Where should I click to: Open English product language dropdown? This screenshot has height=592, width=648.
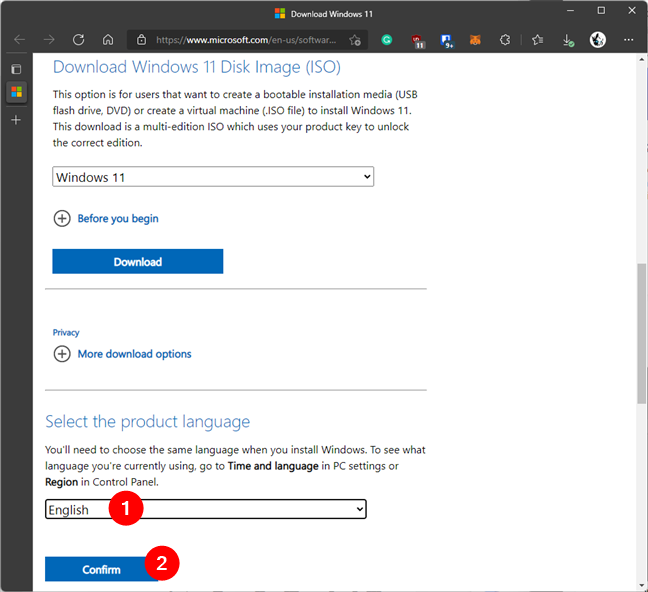205,509
